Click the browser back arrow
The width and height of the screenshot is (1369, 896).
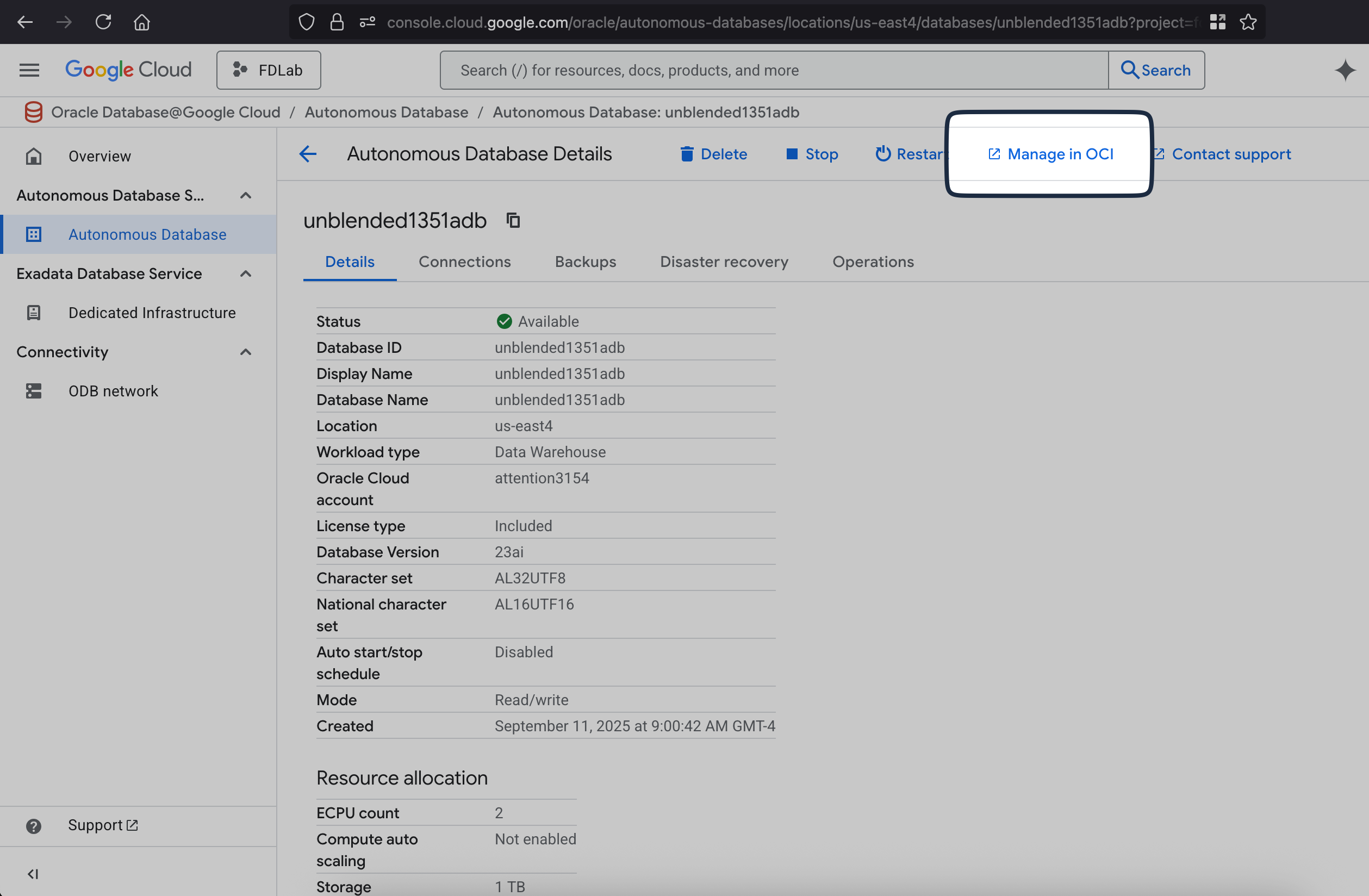click(24, 22)
